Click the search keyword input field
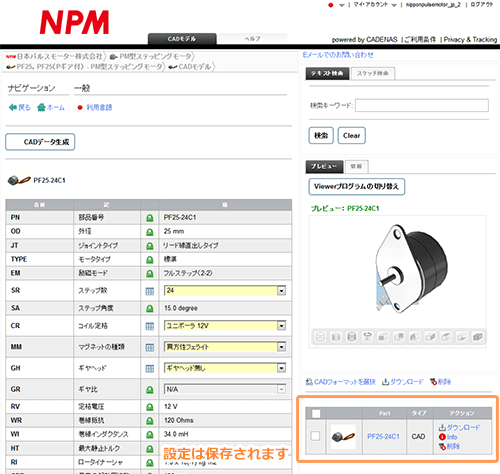 coord(422,105)
